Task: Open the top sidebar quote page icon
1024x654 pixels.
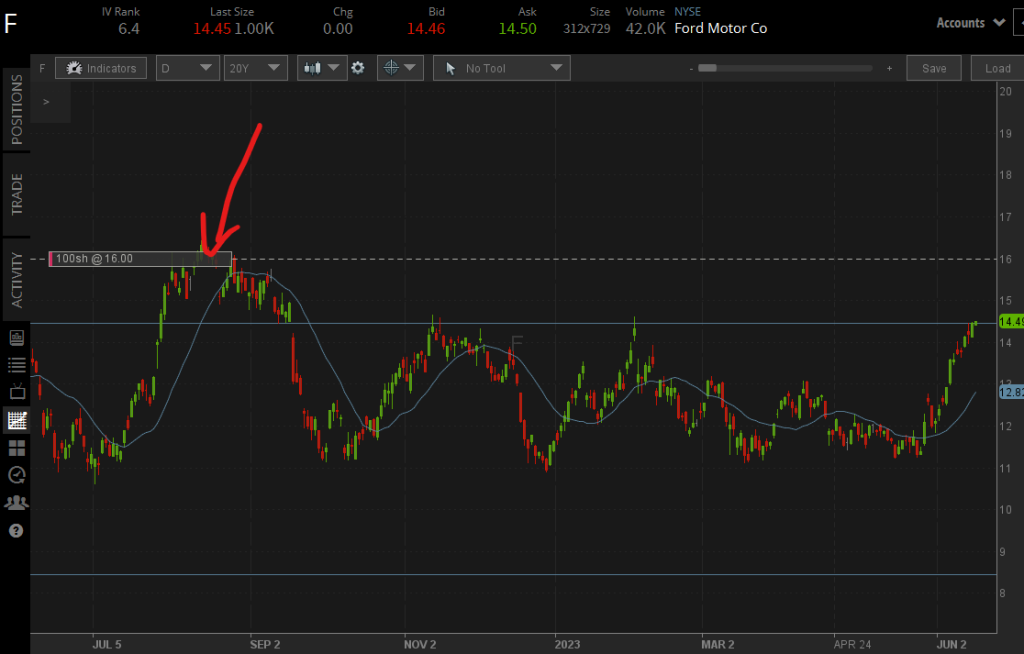Action: tap(16, 338)
